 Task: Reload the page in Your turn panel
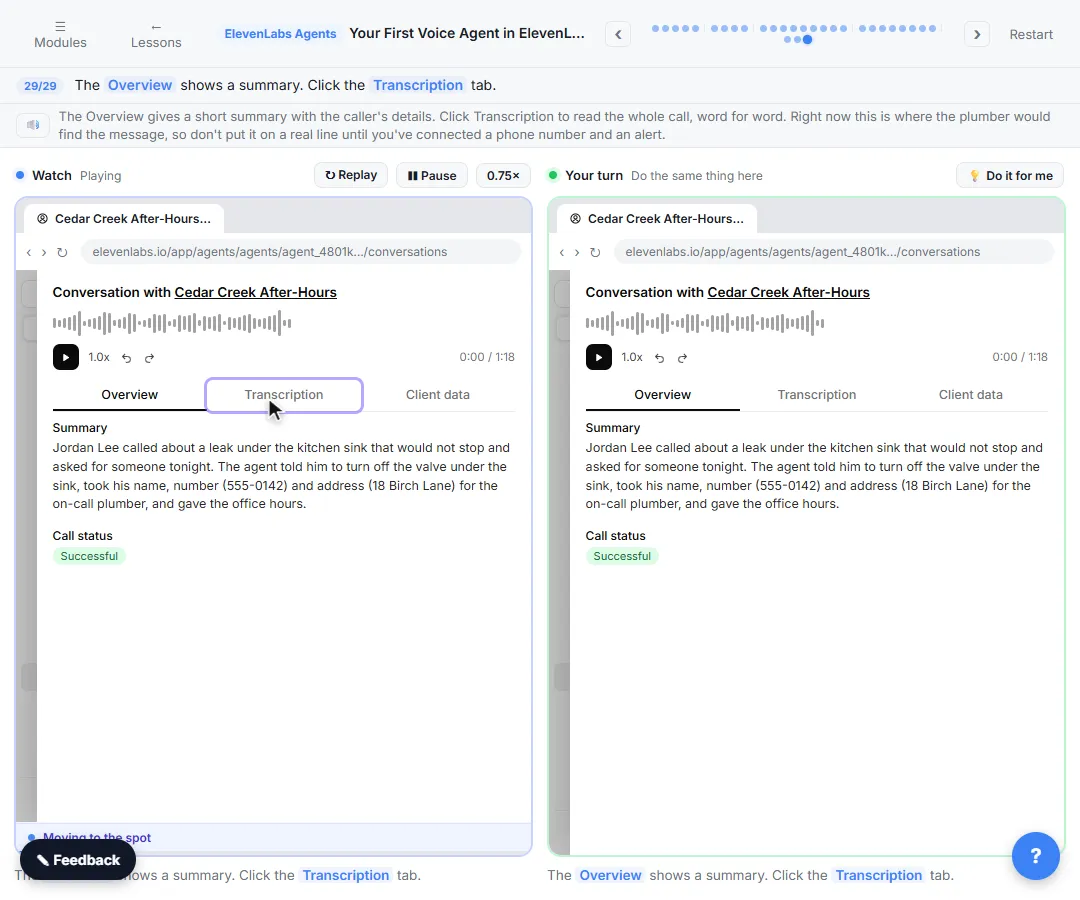point(595,253)
